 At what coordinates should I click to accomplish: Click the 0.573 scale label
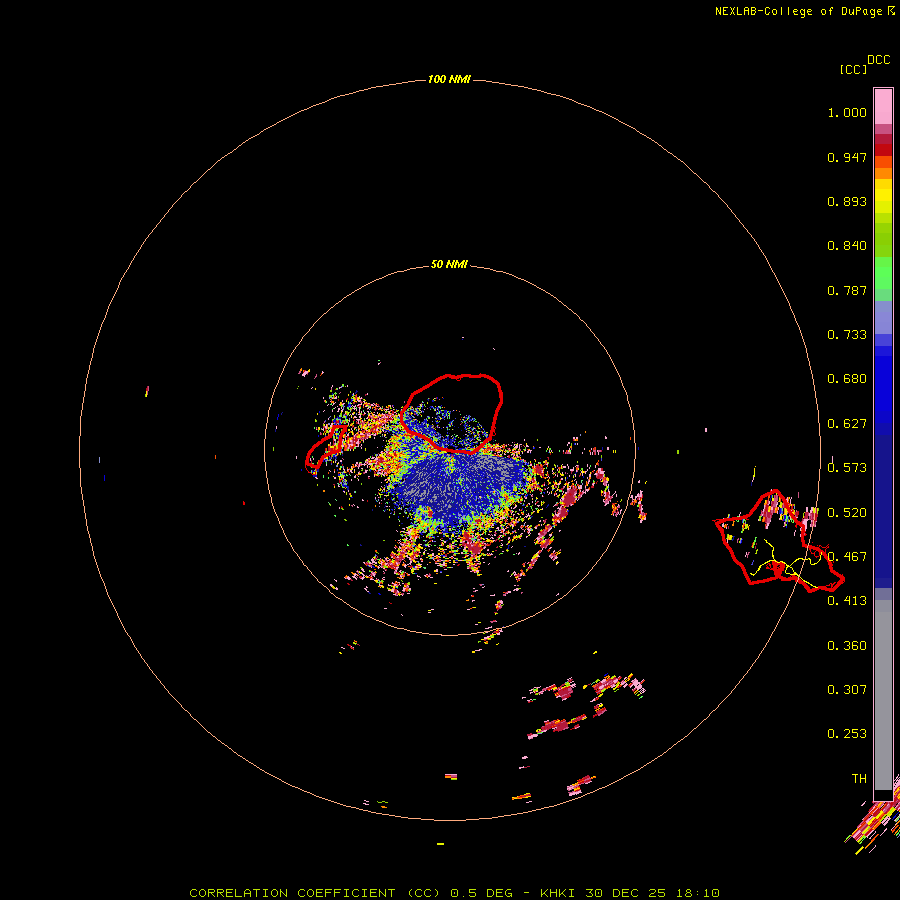click(847, 468)
